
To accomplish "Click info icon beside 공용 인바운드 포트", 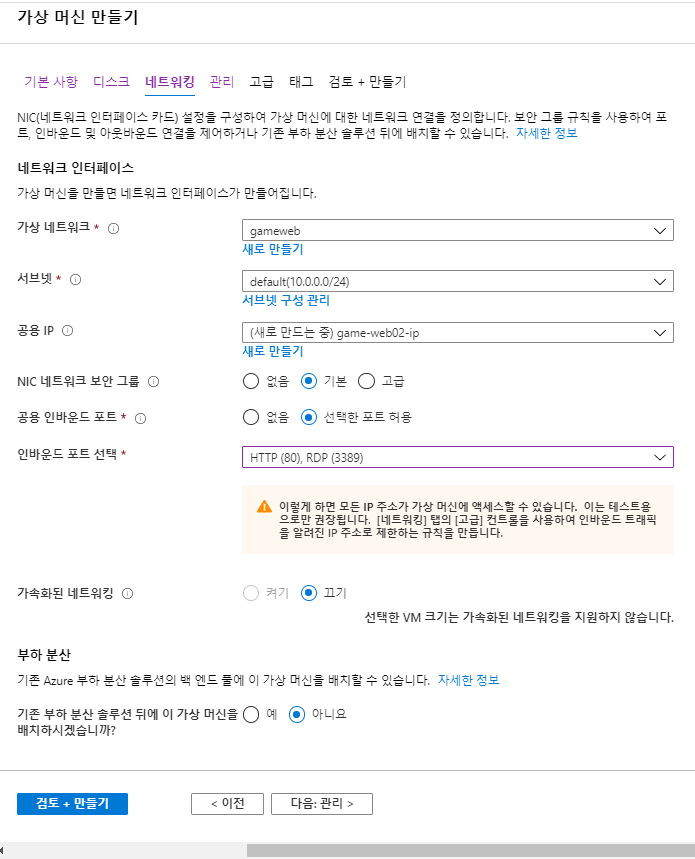I will 141,419.
